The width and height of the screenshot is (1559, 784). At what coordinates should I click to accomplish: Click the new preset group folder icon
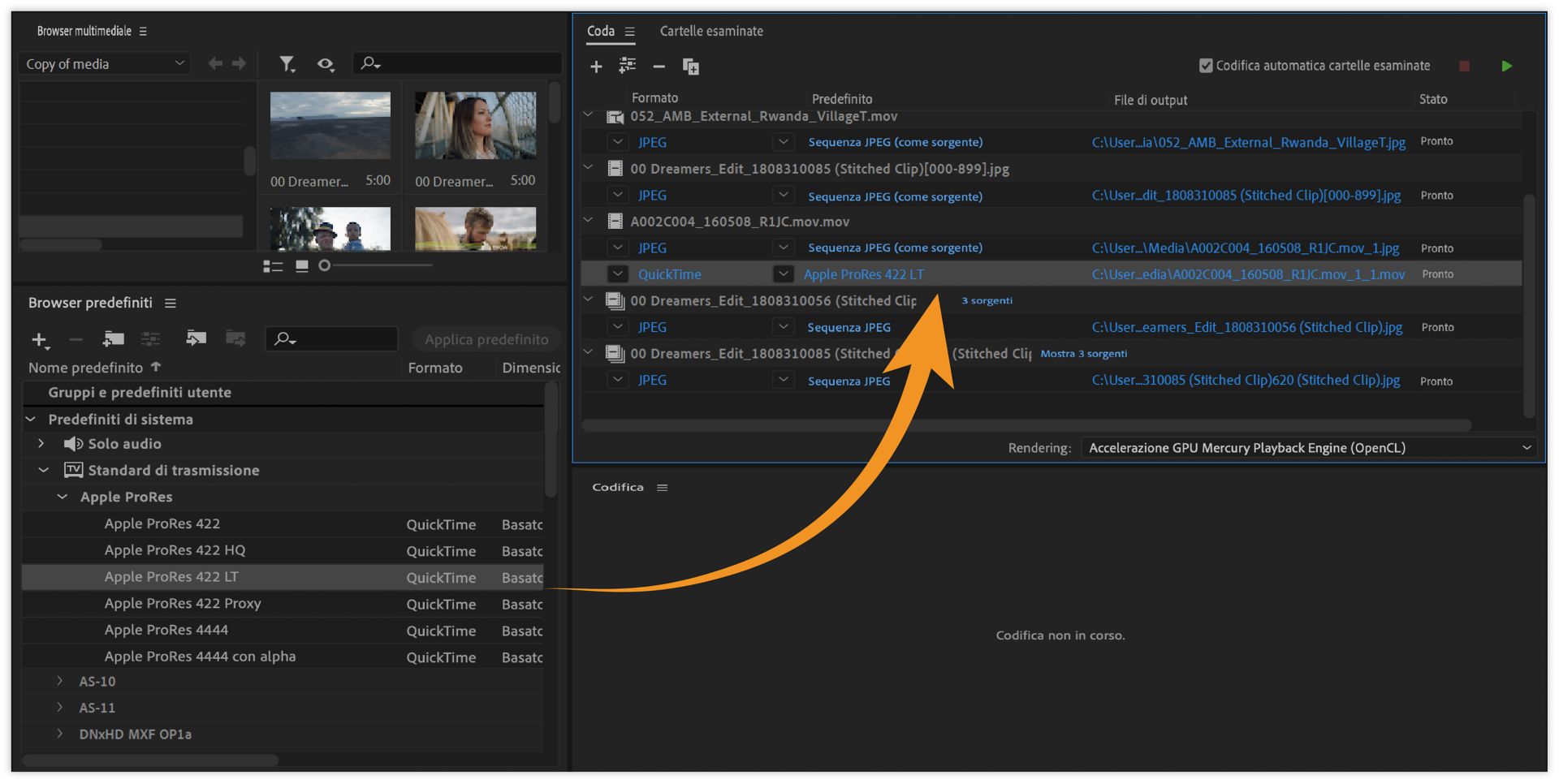[113, 338]
